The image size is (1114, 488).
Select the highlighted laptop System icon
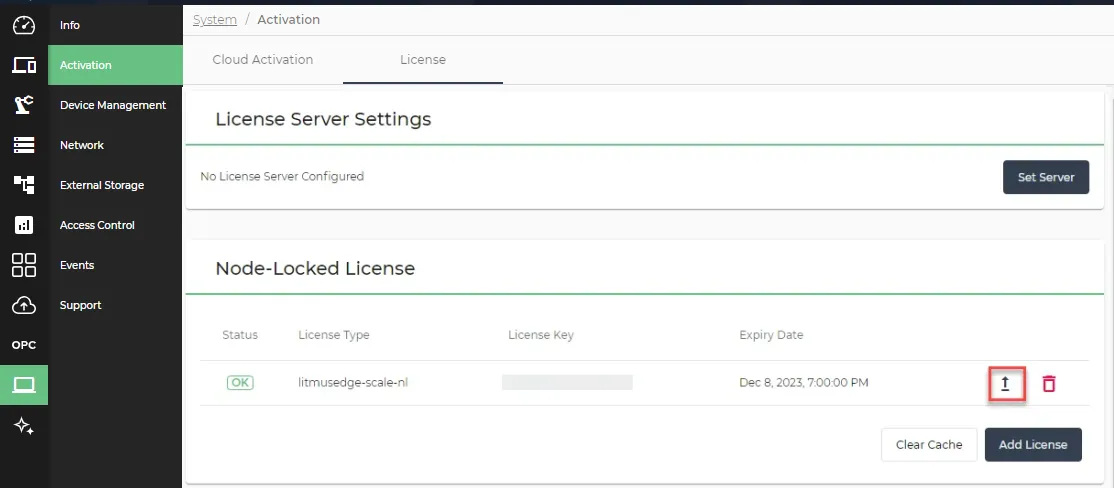pyautogui.click(x=23, y=385)
